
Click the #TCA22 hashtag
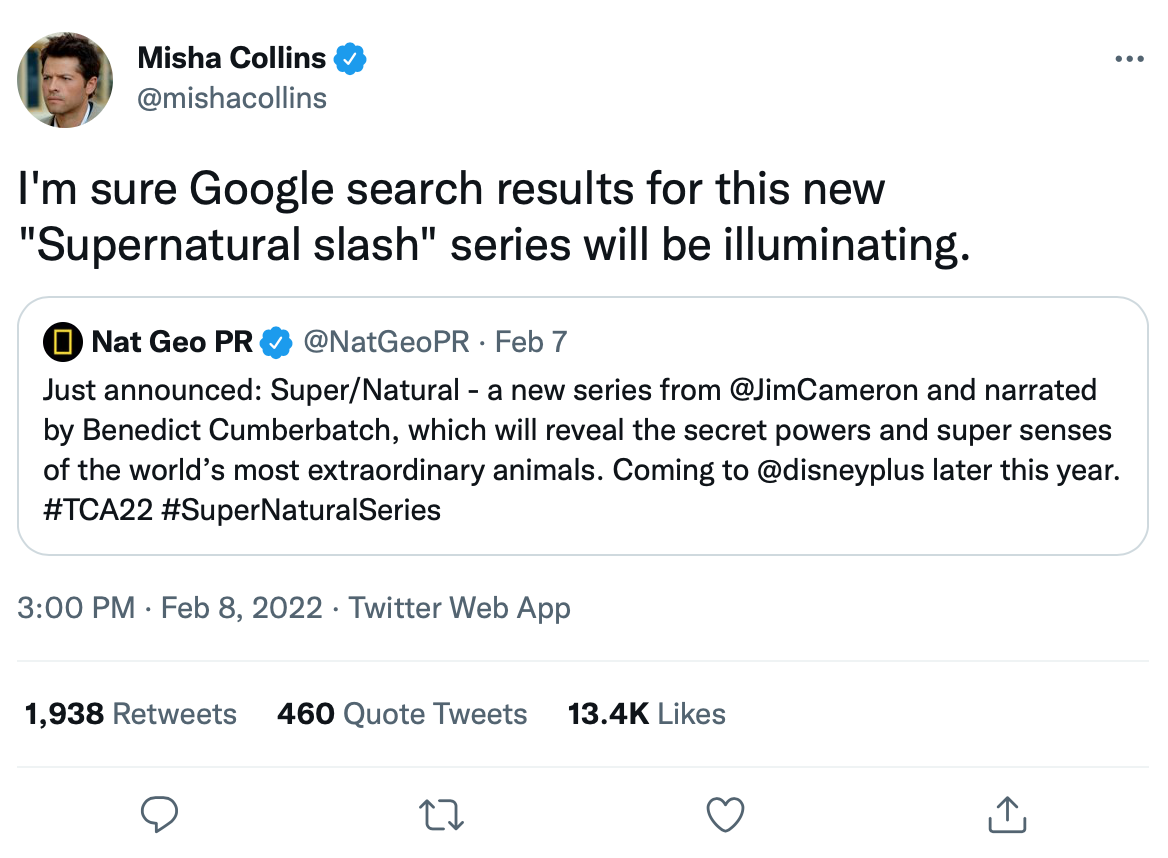(98, 510)
